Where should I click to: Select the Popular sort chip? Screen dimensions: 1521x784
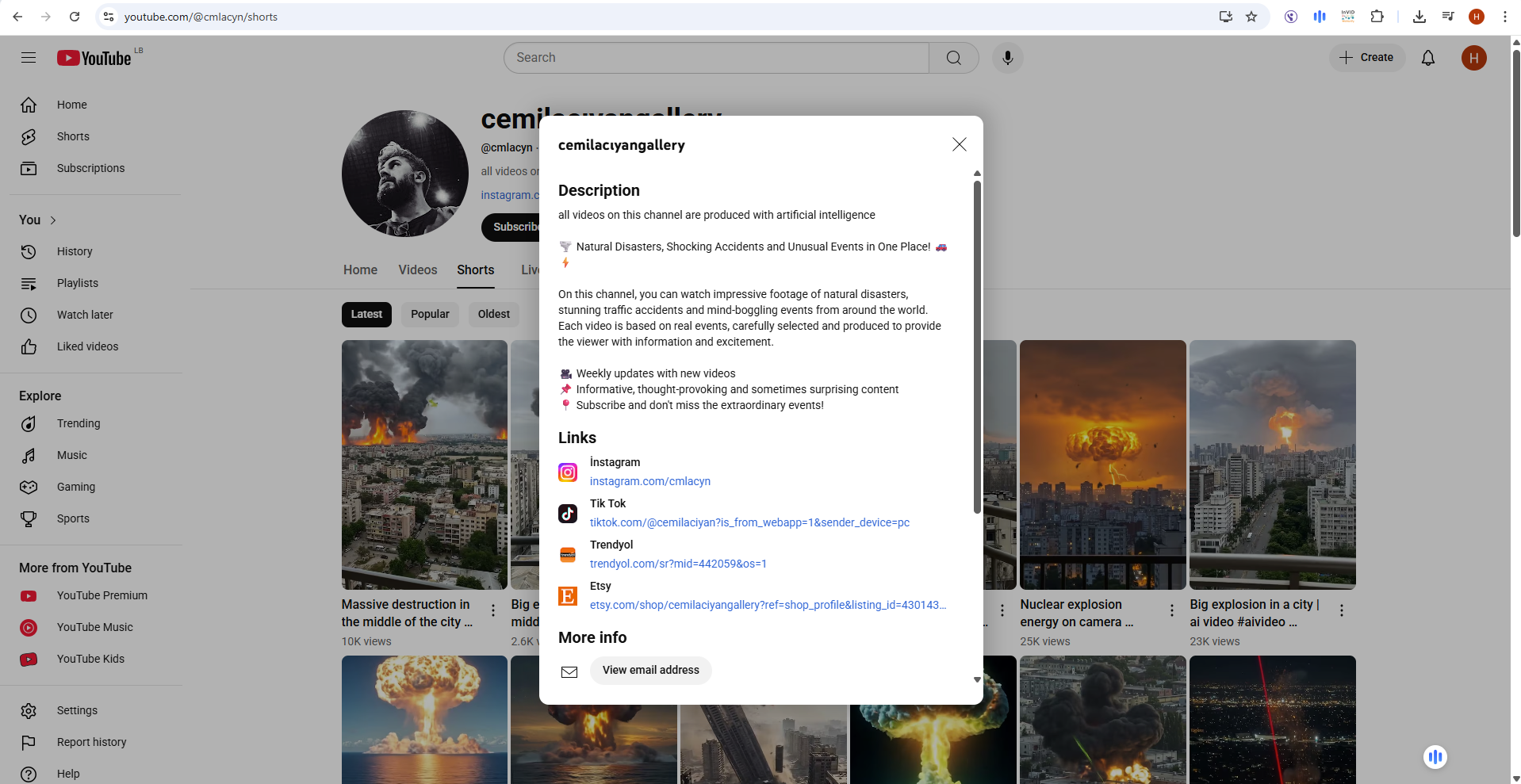(x=430, y=314)
